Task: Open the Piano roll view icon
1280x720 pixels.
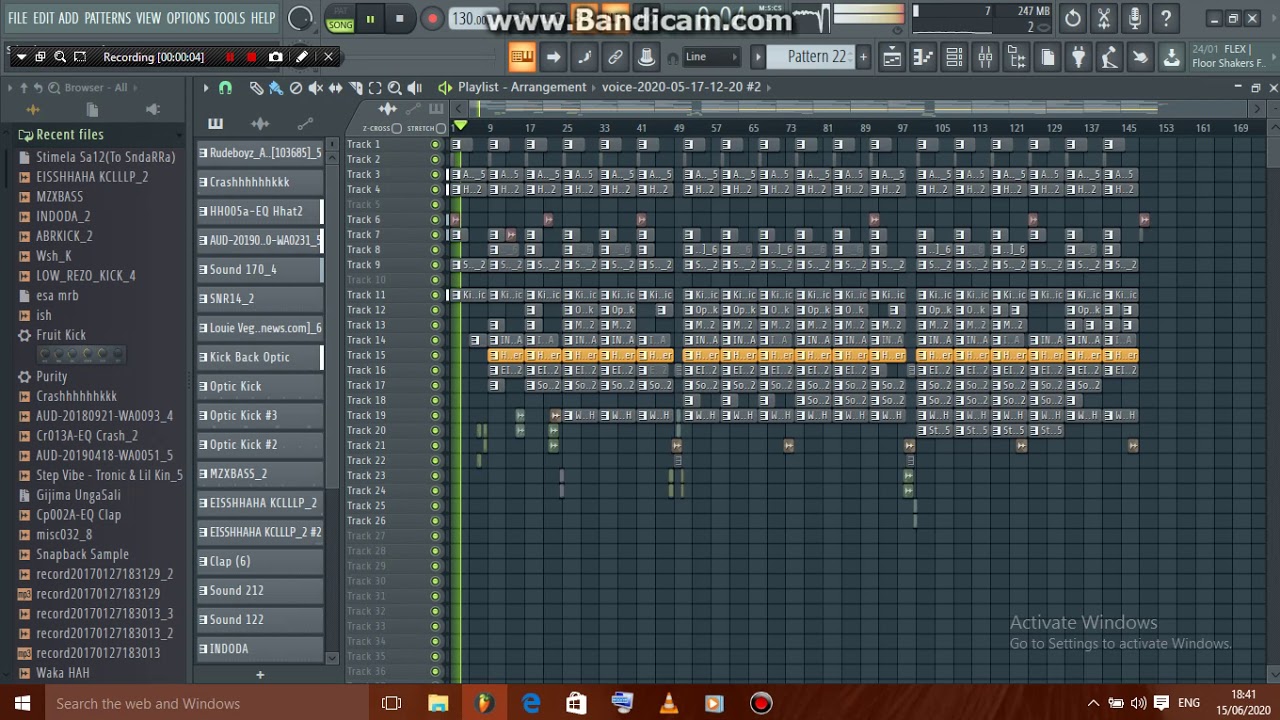Action: point(923,57)
